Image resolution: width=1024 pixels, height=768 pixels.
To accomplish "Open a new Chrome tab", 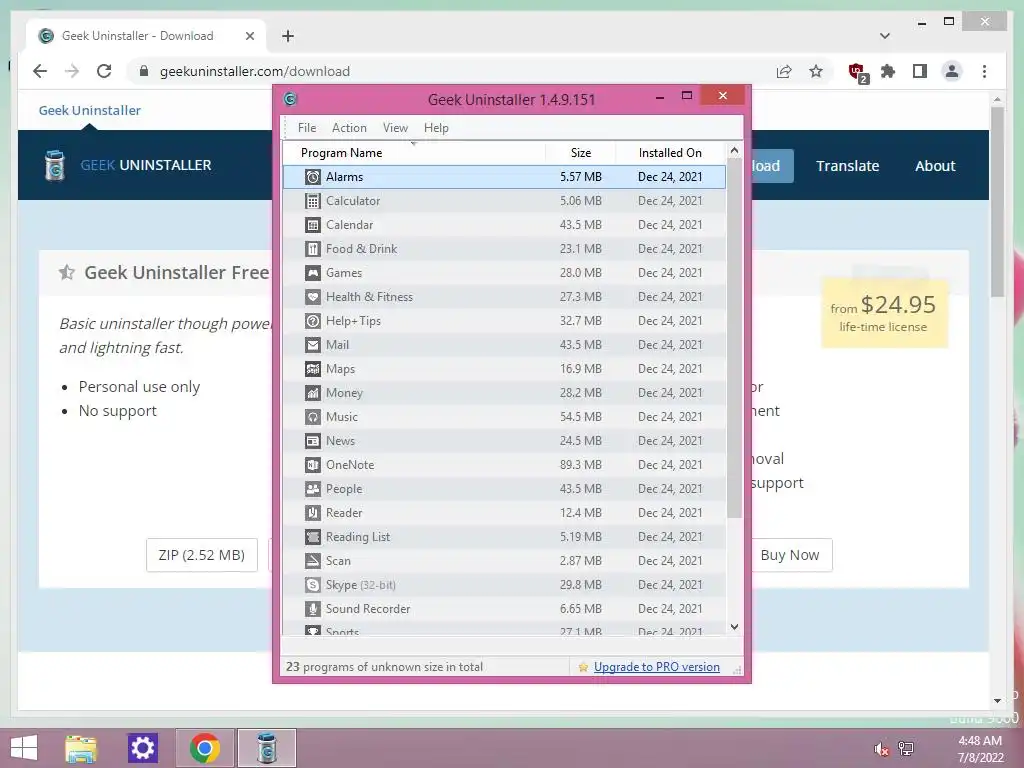I will click(288, 36).
